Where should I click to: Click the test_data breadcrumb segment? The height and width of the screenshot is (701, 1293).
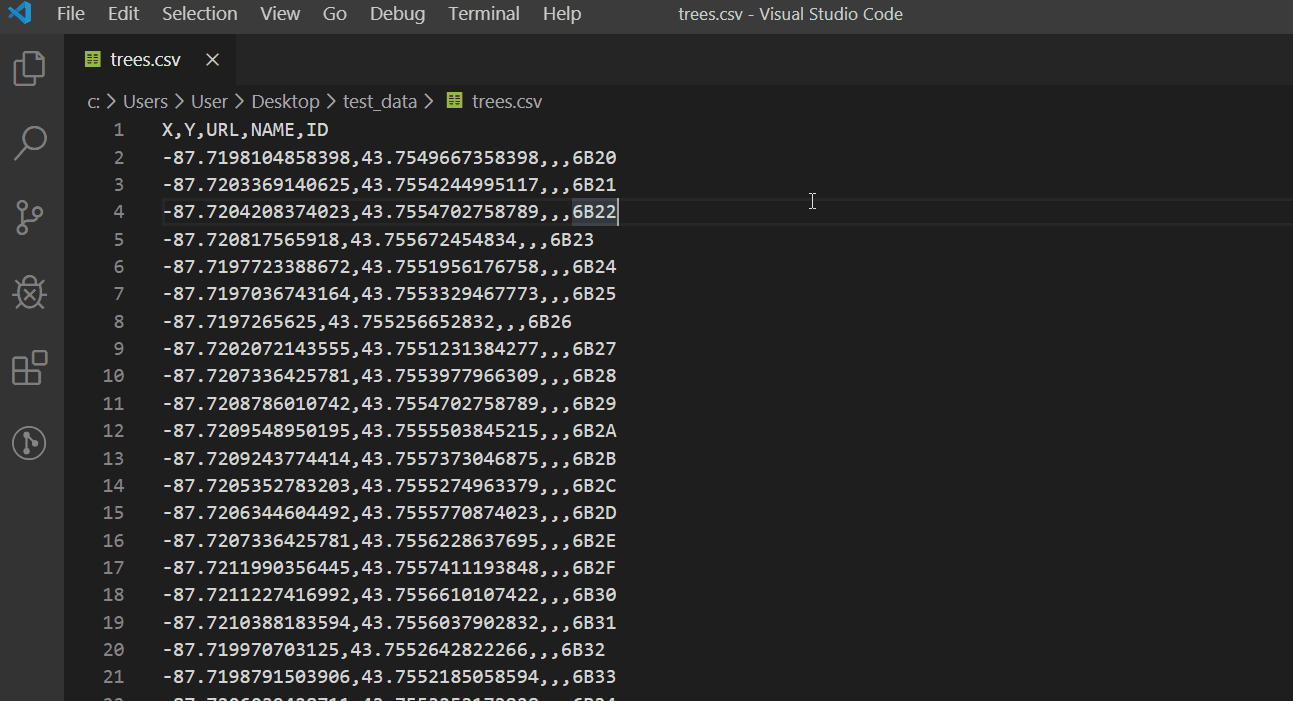(x=380, y=101)
